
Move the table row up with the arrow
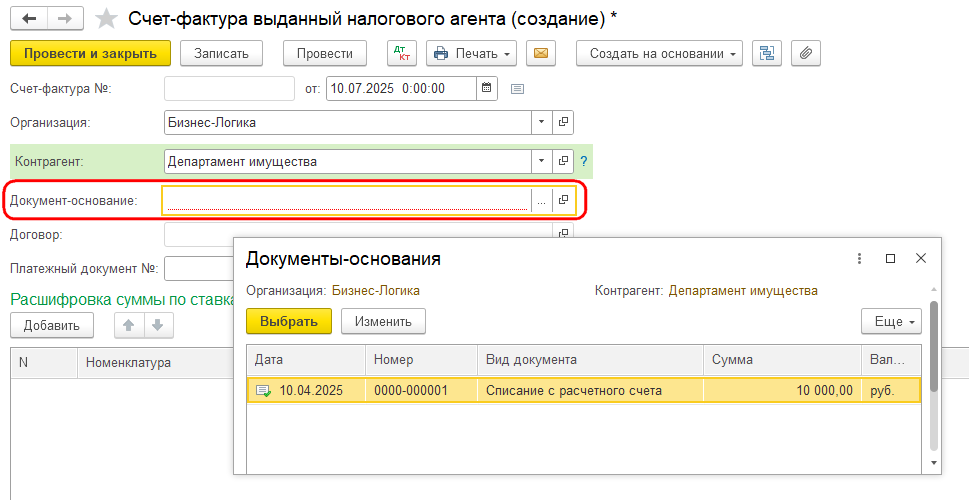point(129,325)
